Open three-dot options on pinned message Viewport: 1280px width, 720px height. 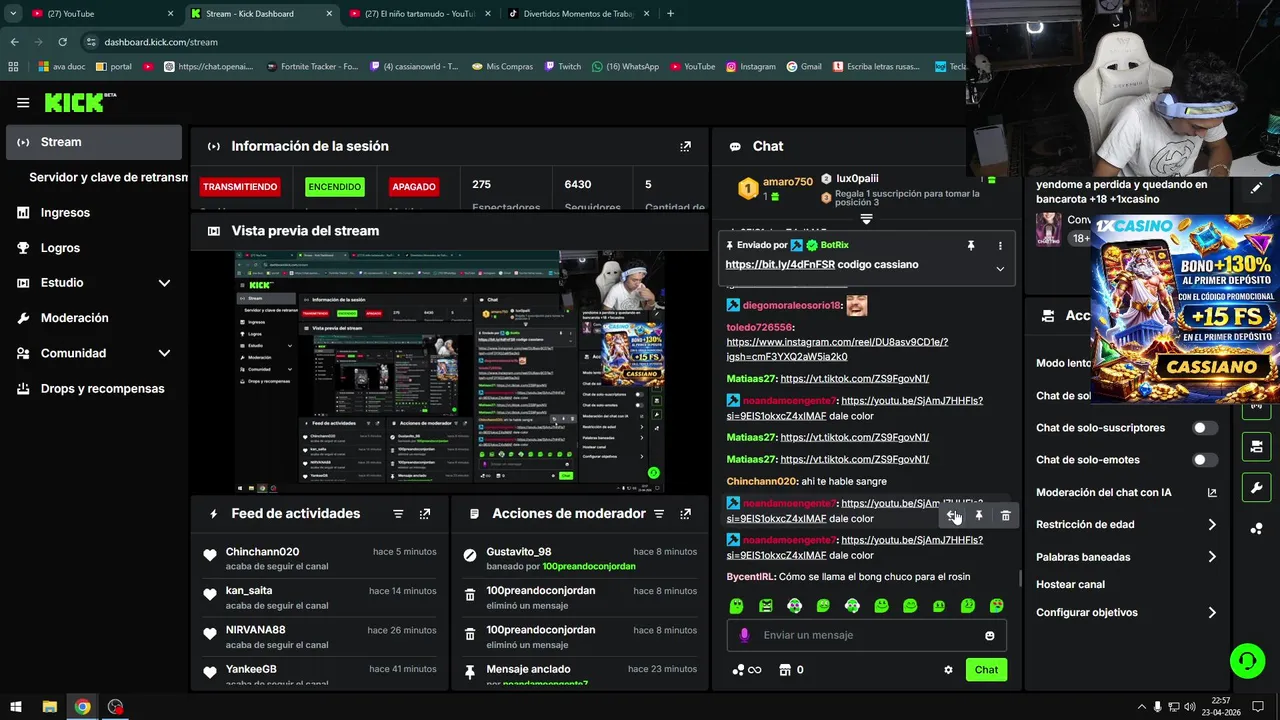point(1000,245)
